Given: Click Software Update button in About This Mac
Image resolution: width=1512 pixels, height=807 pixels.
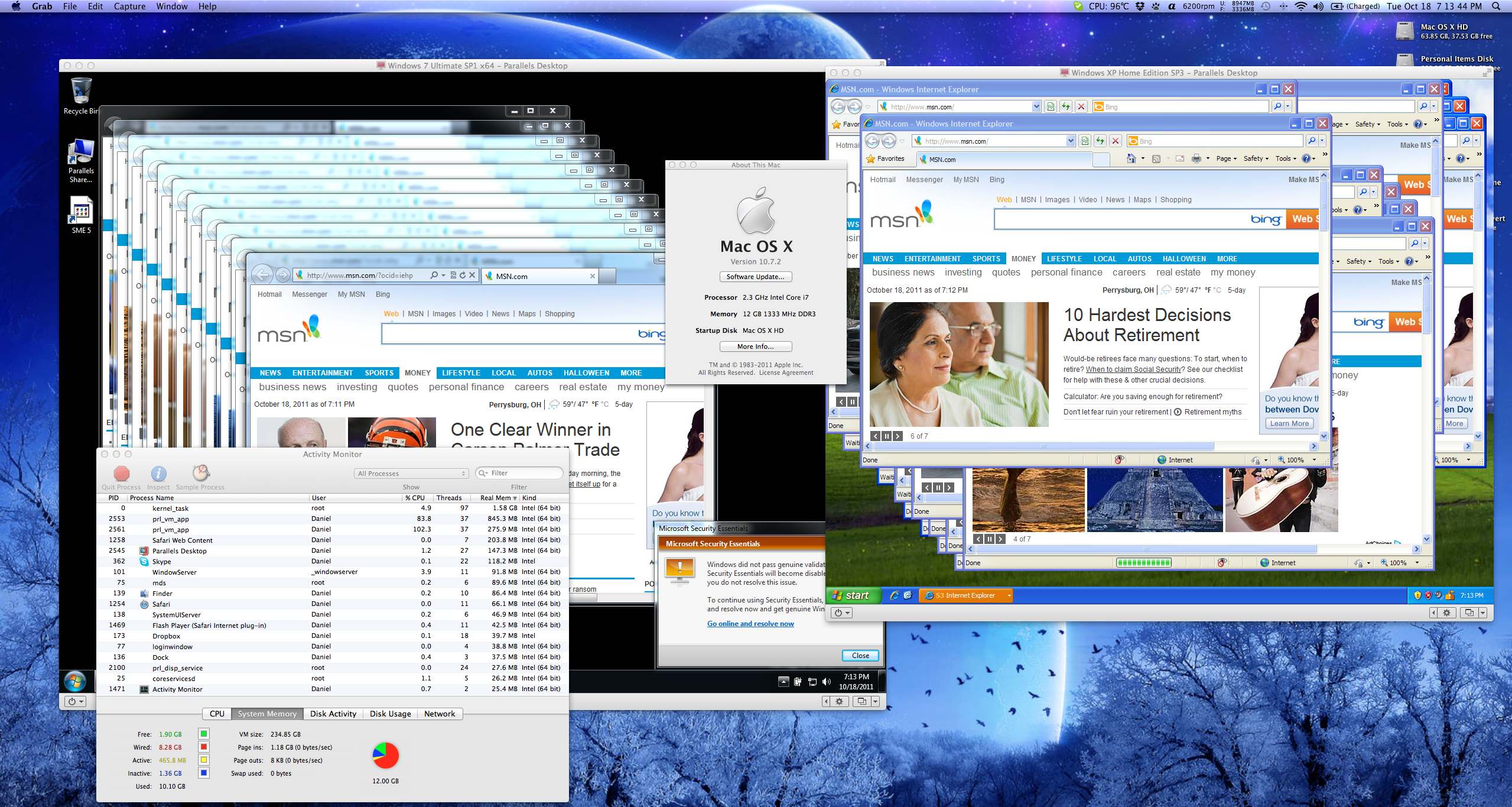Looking at the screenshot, I should point(756,277).
